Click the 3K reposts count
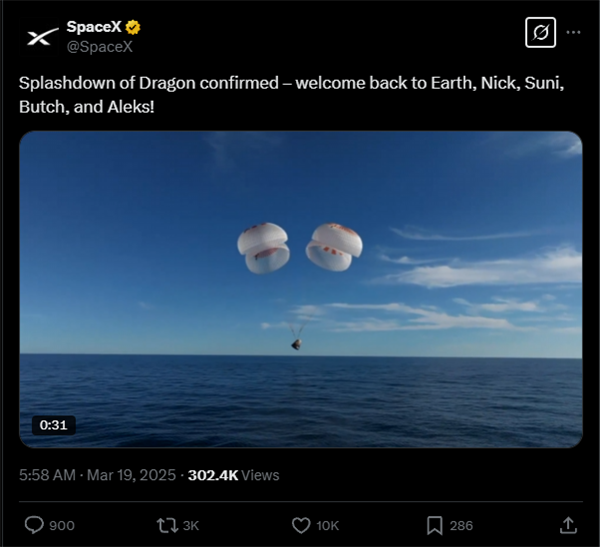Image resolution: width=600 pixels, height=547 pixels. [x=191, y=525]
